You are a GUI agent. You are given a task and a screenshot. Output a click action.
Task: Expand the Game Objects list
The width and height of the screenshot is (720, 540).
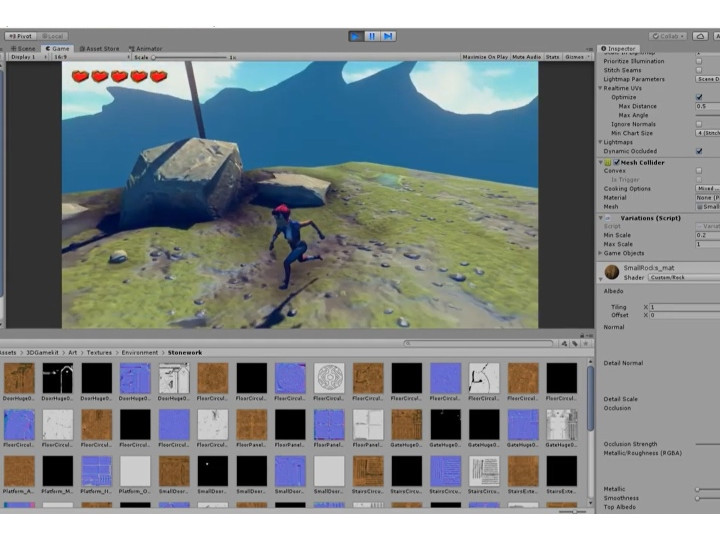[600, 253]
